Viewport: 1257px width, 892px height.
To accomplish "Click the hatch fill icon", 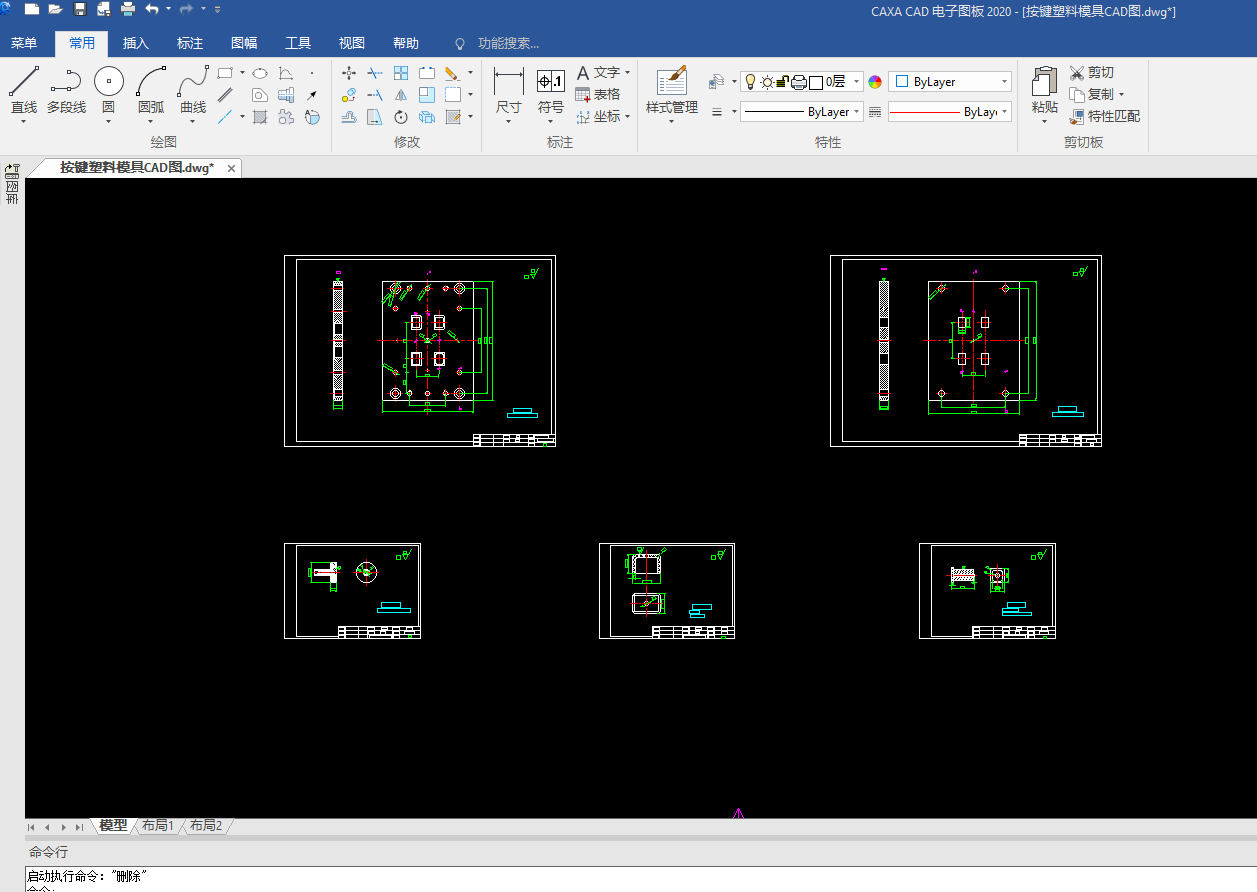I will (260, 117).
